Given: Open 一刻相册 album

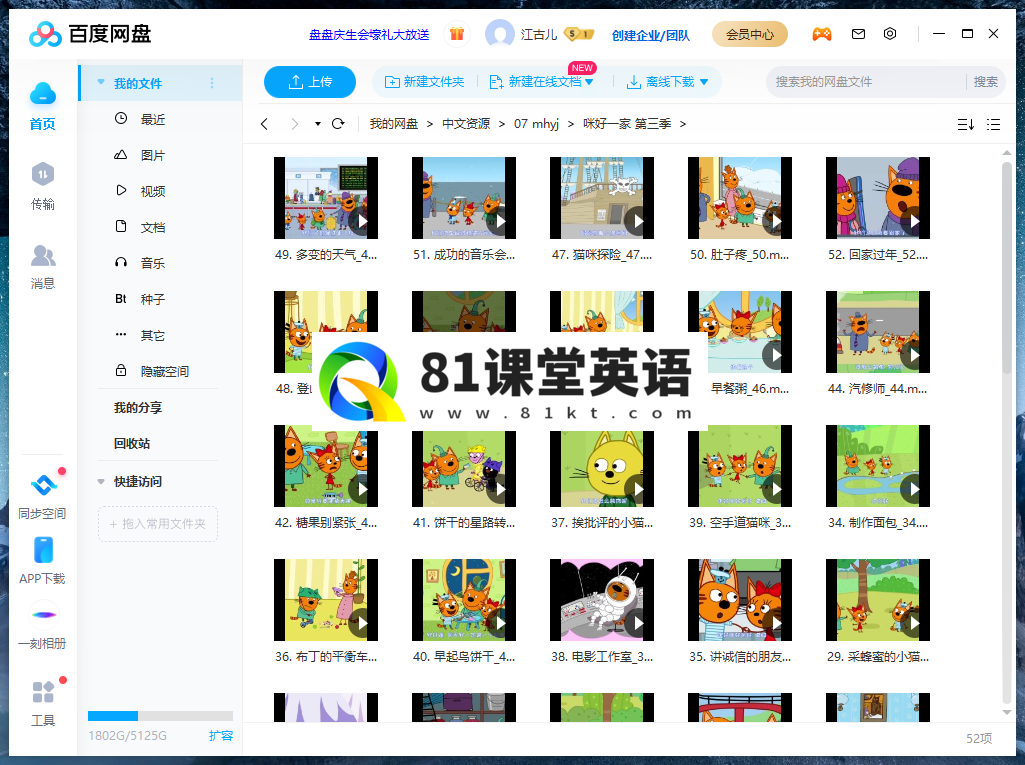Looking at the screenshot, I should pos(42,626).
